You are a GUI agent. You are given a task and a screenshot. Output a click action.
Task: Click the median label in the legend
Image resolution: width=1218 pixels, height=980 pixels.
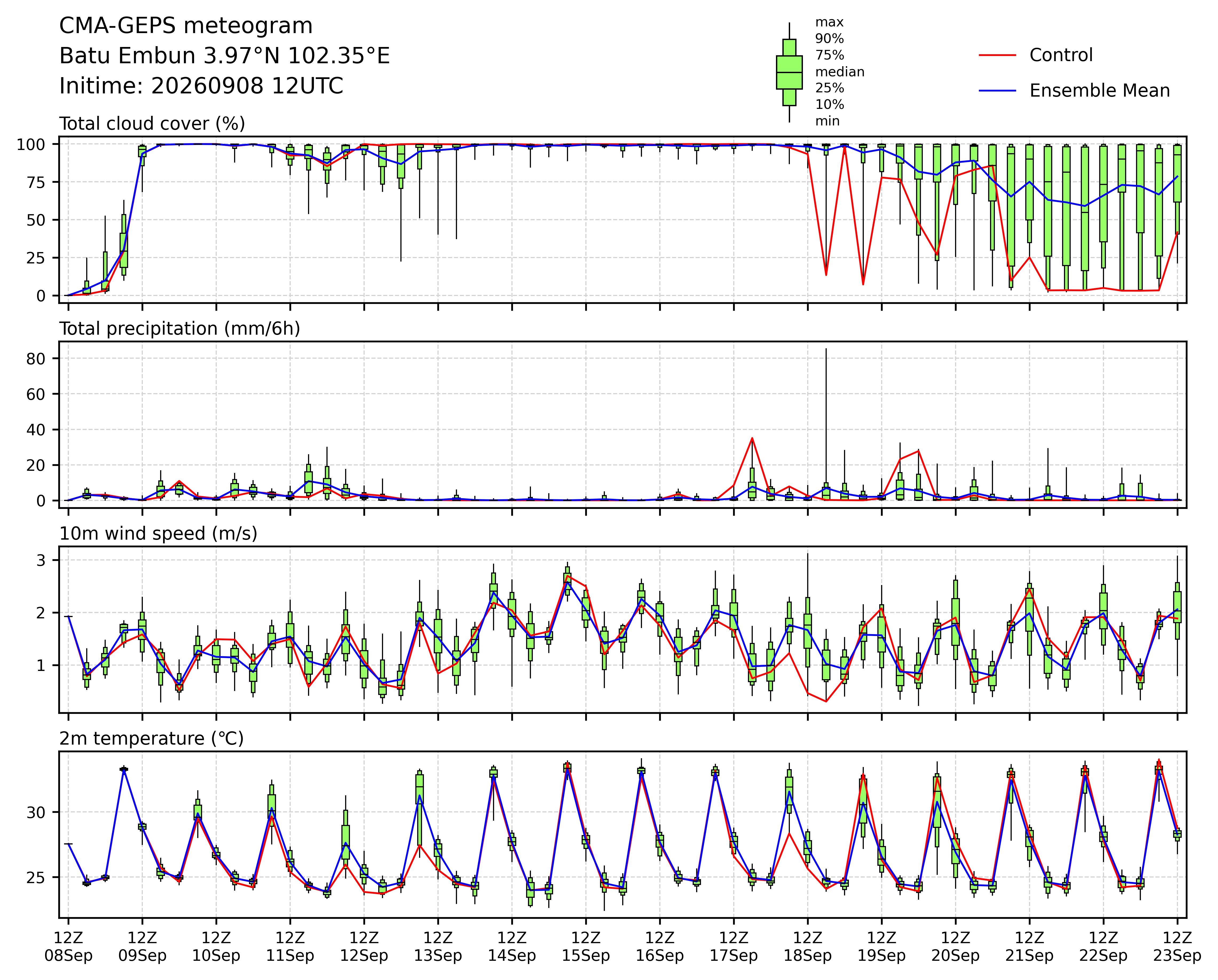pyautogui.click(x=839, y=72)
